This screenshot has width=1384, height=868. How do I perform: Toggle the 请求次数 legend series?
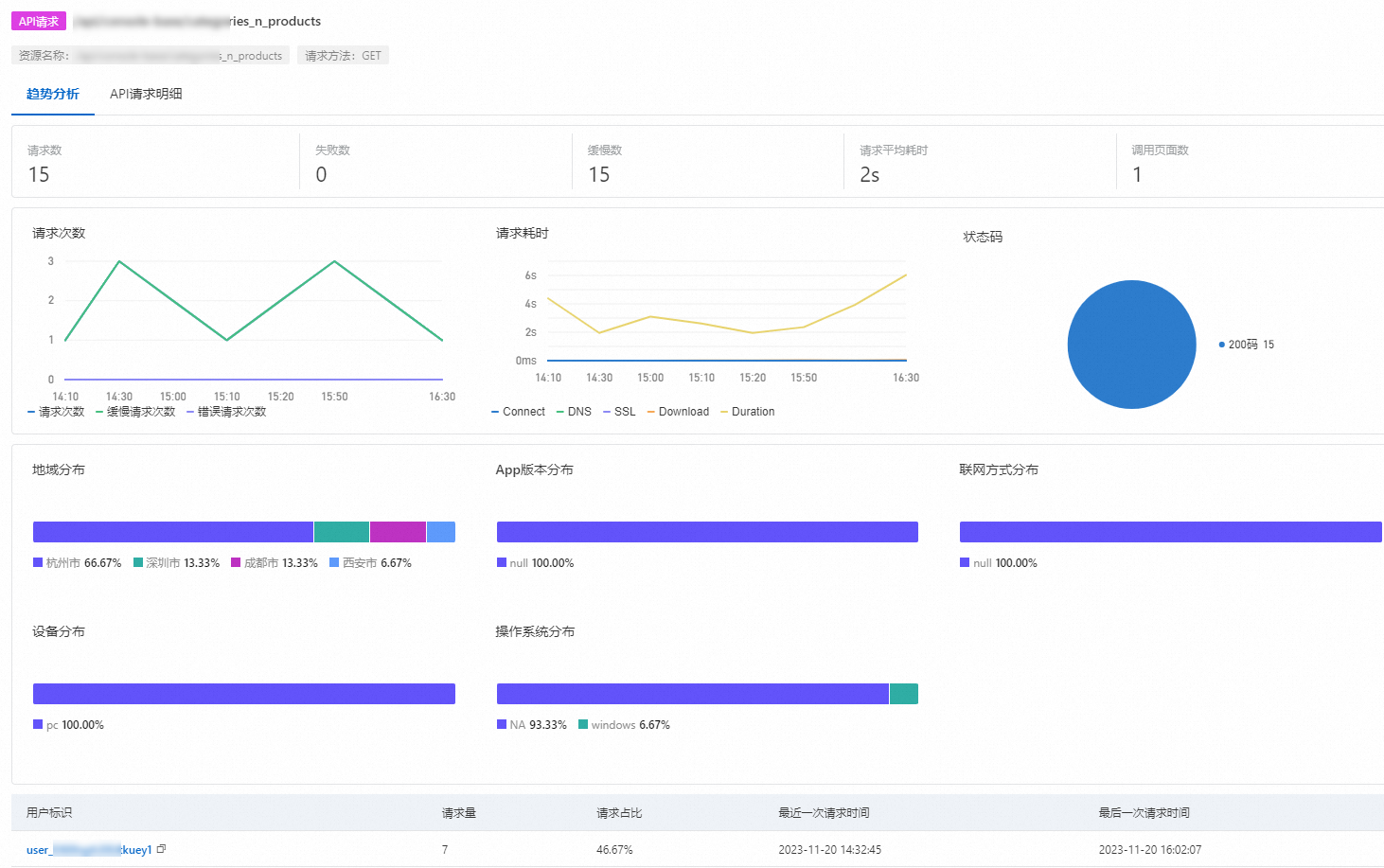[57, 412]
